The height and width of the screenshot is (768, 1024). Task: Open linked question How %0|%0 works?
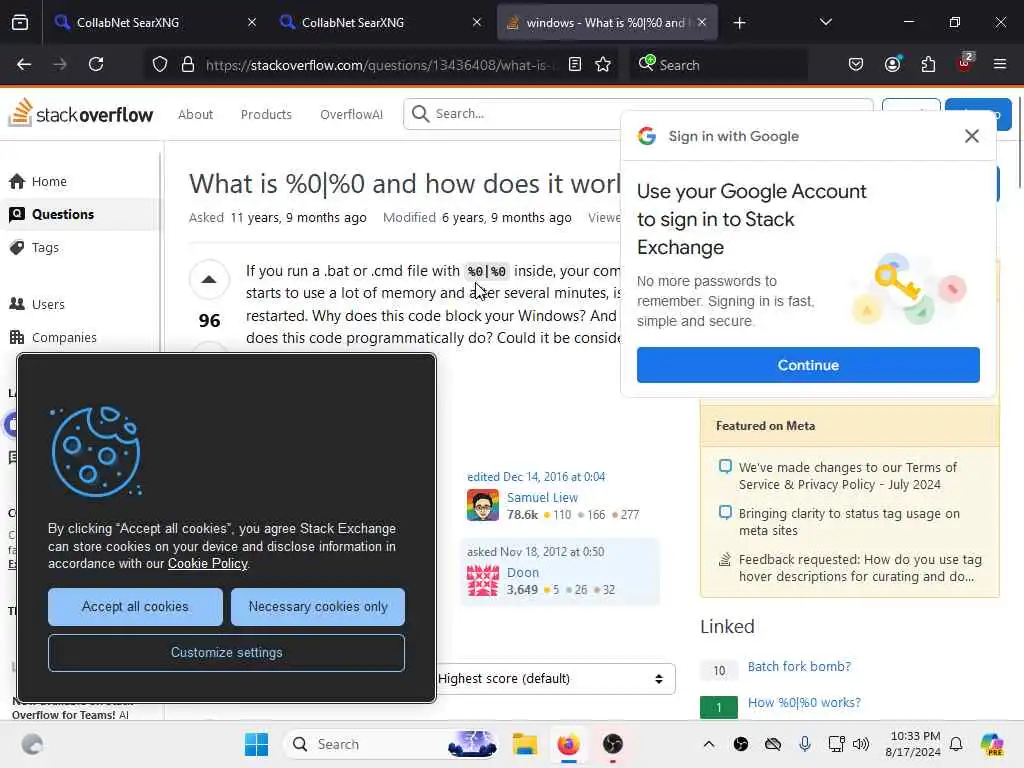click(804, 703)
